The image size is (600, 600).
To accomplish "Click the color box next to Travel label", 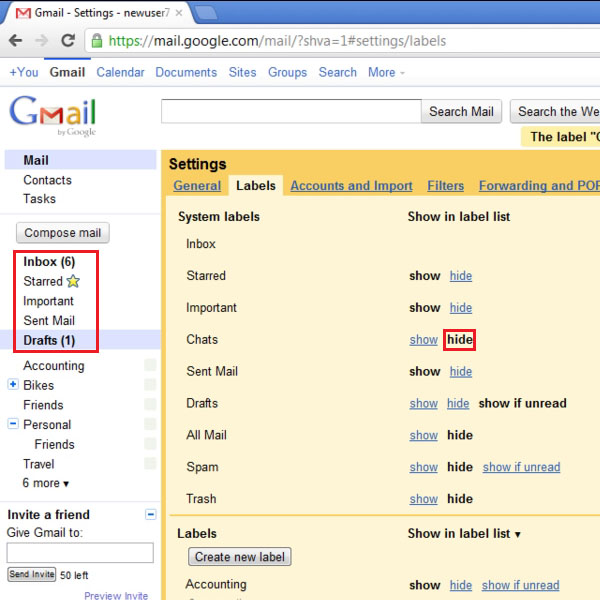I will pyautogui.click(x=150, y=463).
